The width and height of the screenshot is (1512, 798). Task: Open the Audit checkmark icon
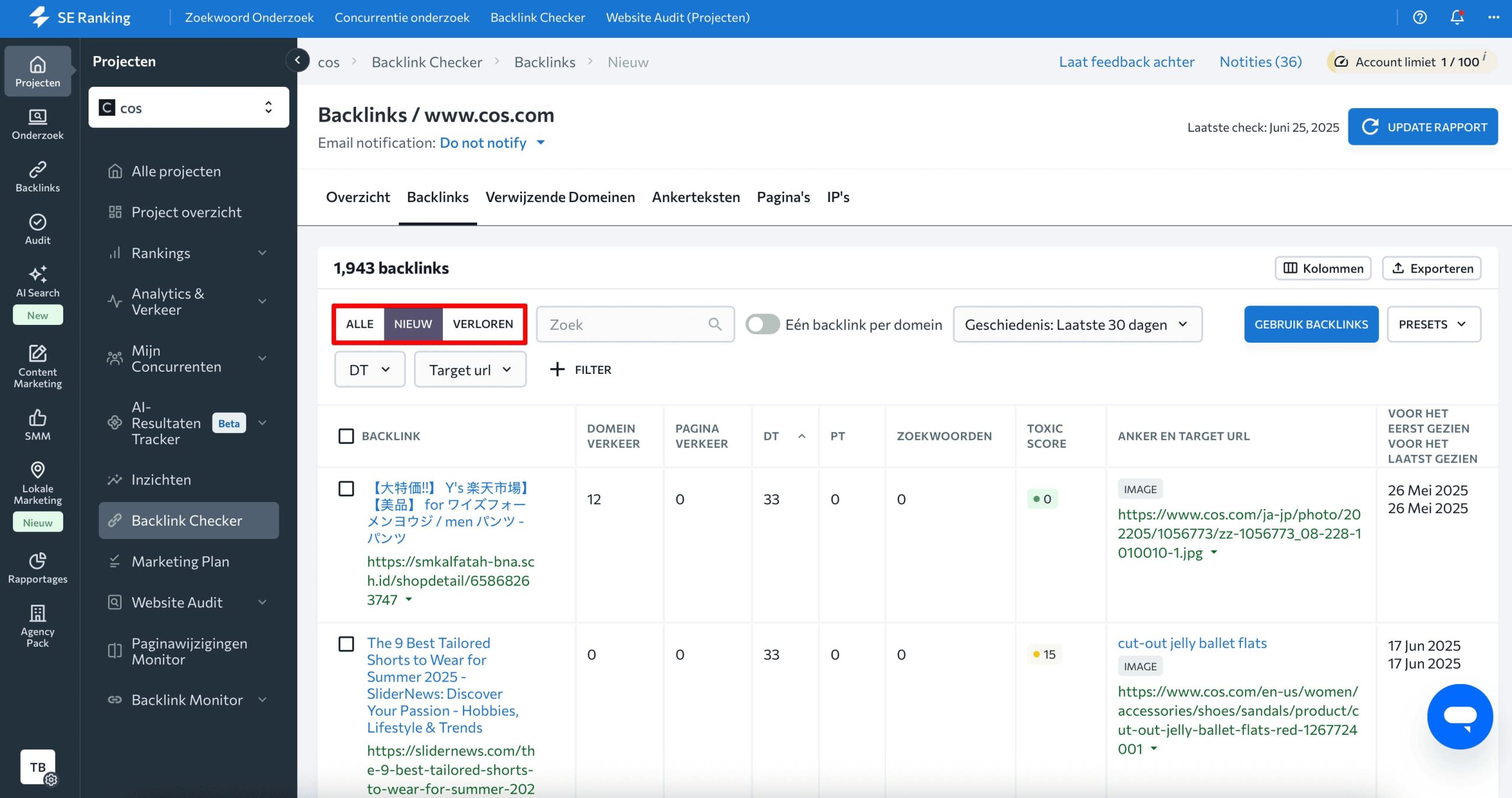pyautogui.click(x=38, y=229)
